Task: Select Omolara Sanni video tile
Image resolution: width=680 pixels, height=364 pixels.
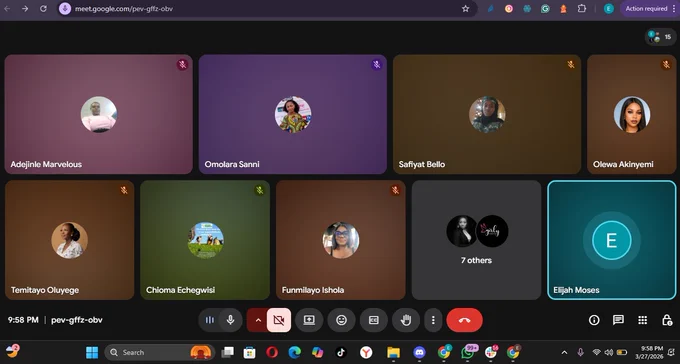Action: [x=293, y=114]
